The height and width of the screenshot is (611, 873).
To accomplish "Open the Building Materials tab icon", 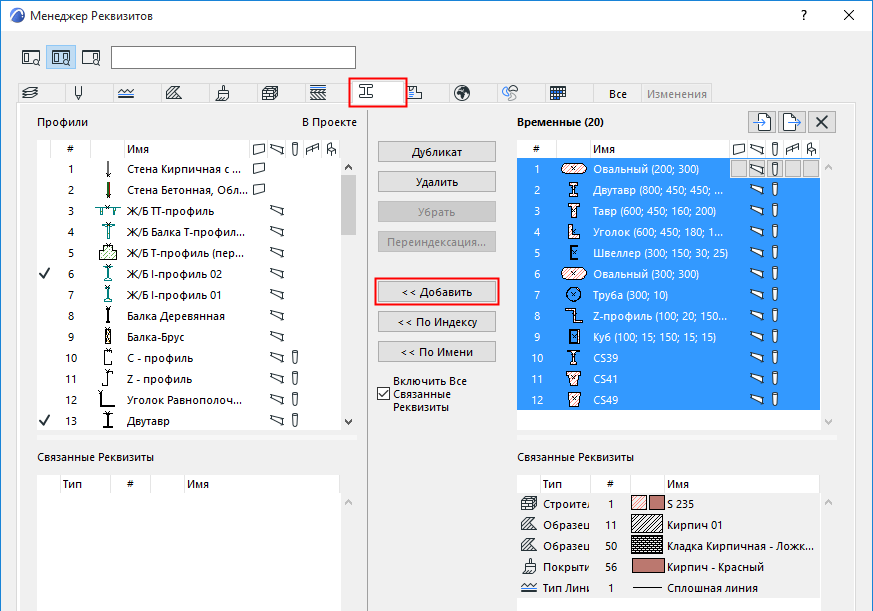I will click(270, 93).
